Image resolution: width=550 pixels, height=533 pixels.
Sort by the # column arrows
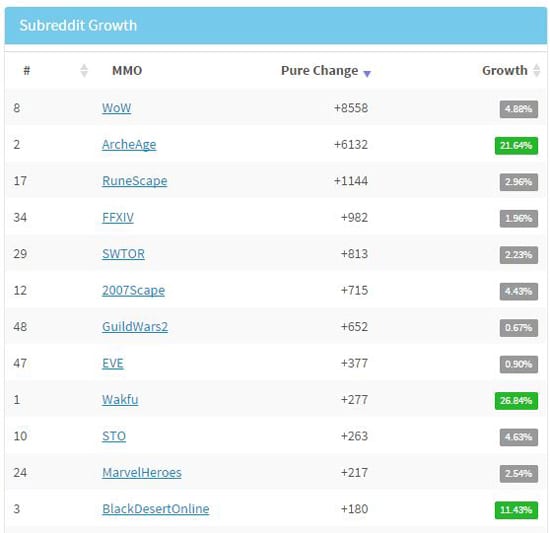click(x=84, y=70)
